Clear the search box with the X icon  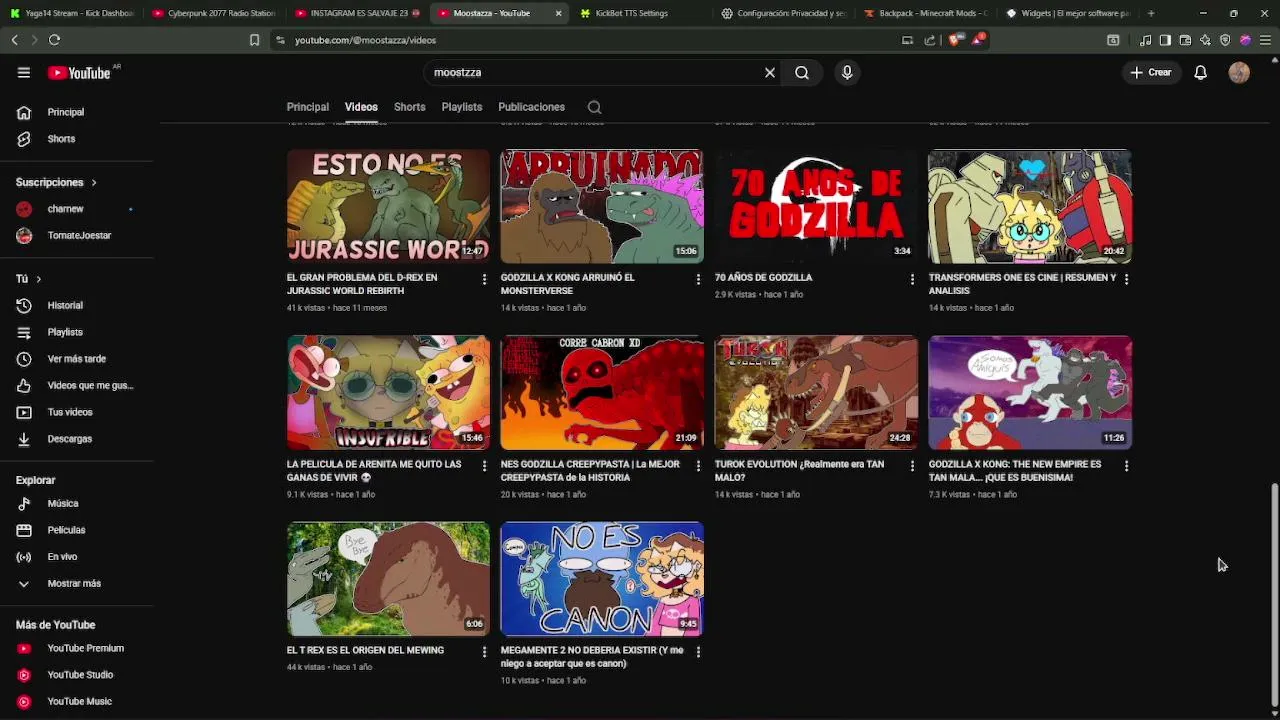point(770,72)
